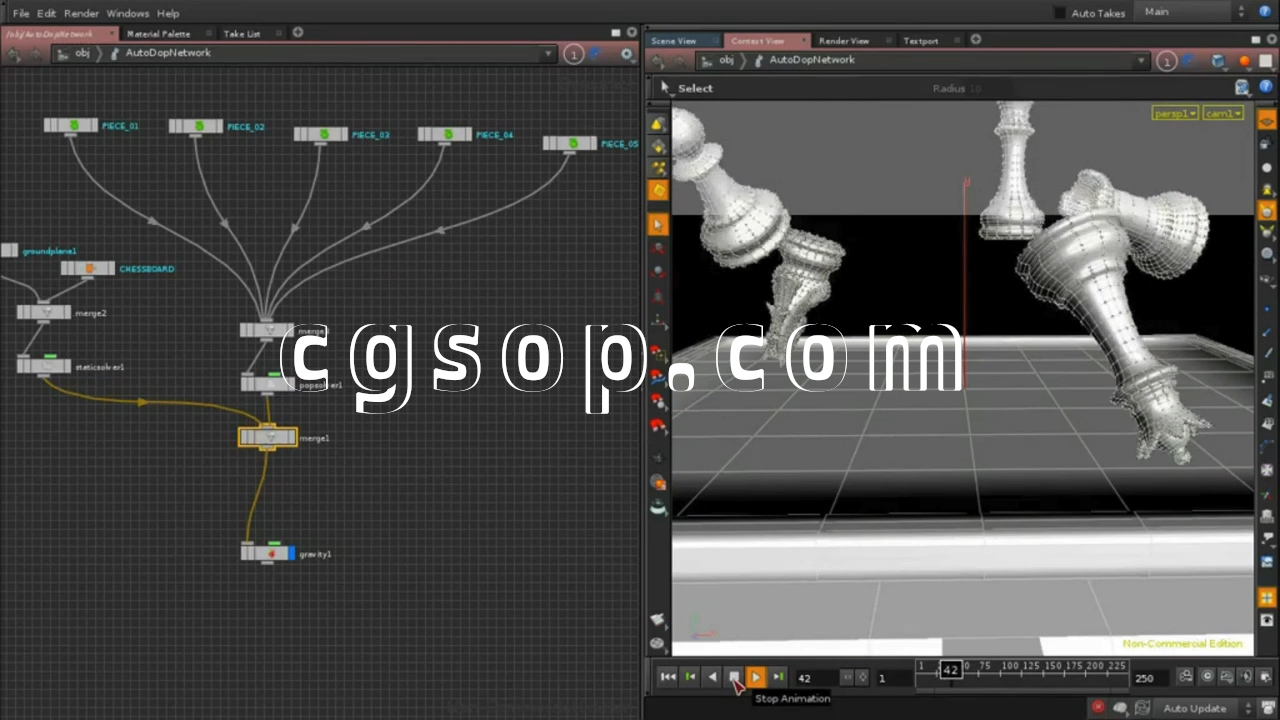Open the Windows menu
The width and height of the screenshot is (1280, 720).
[x=127, y=13]
